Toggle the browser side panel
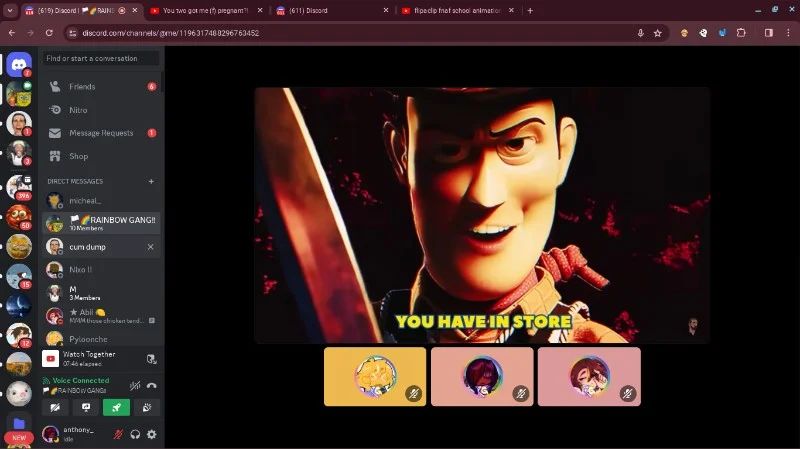The image size is (800, 449). 769,33
